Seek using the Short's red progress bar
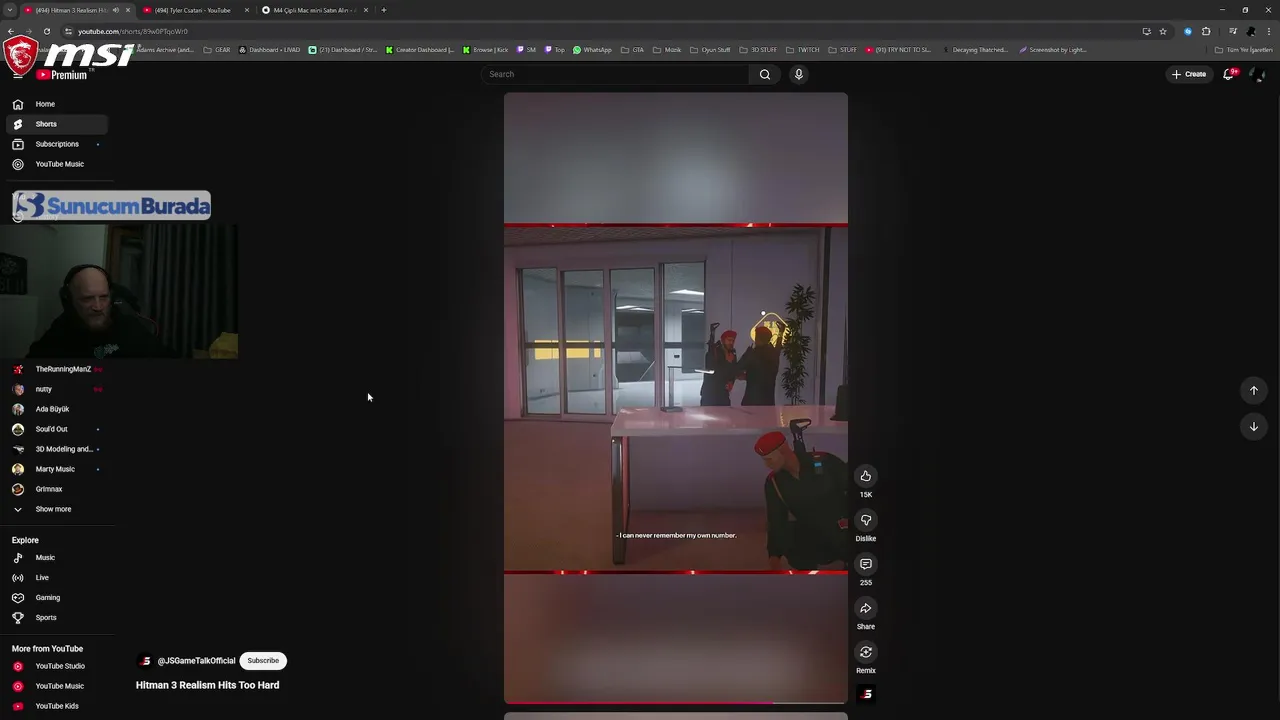The width and height of the screenshot is (1280, 720). pos(675,702)
